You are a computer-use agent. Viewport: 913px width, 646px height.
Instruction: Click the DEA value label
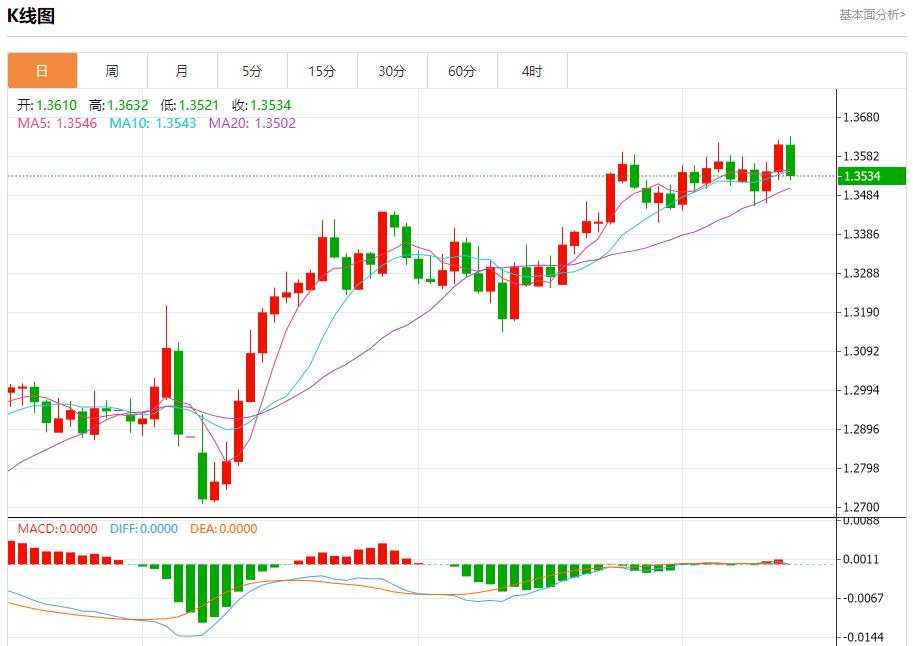[221, 529]
